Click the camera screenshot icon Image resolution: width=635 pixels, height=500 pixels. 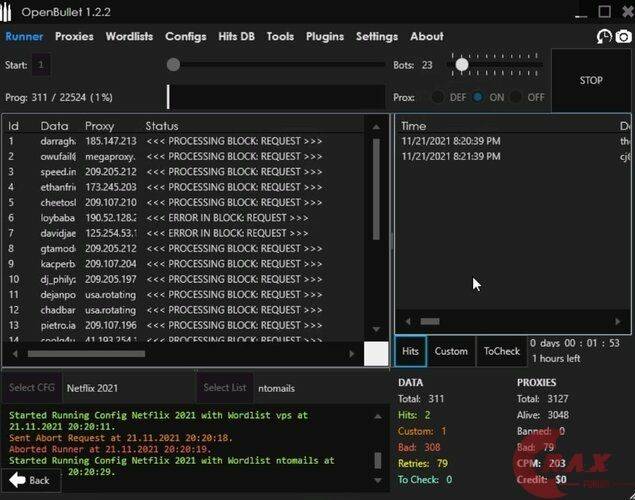click(x=623, y=37)
